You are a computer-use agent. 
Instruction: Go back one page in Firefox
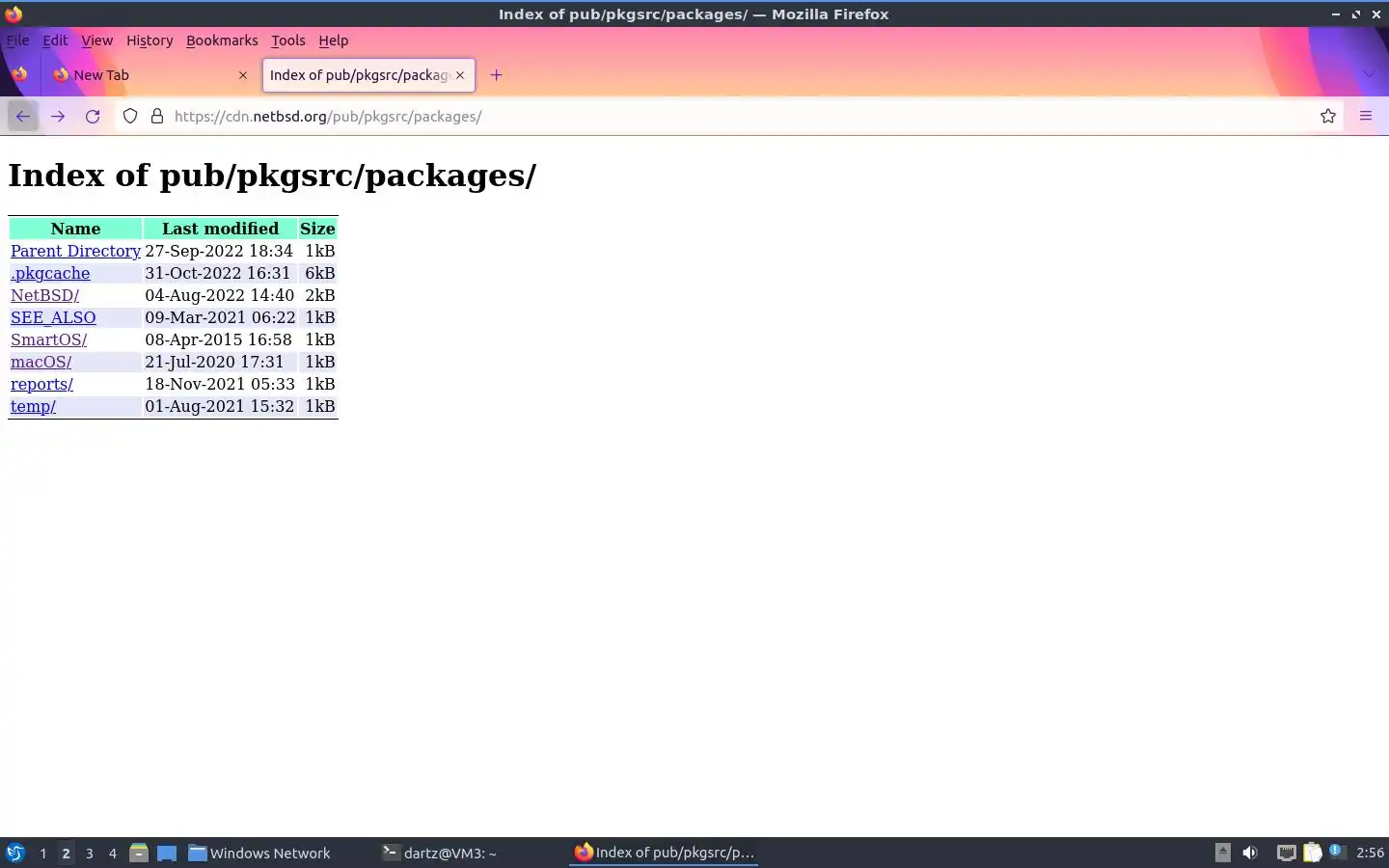click(22, 116)
